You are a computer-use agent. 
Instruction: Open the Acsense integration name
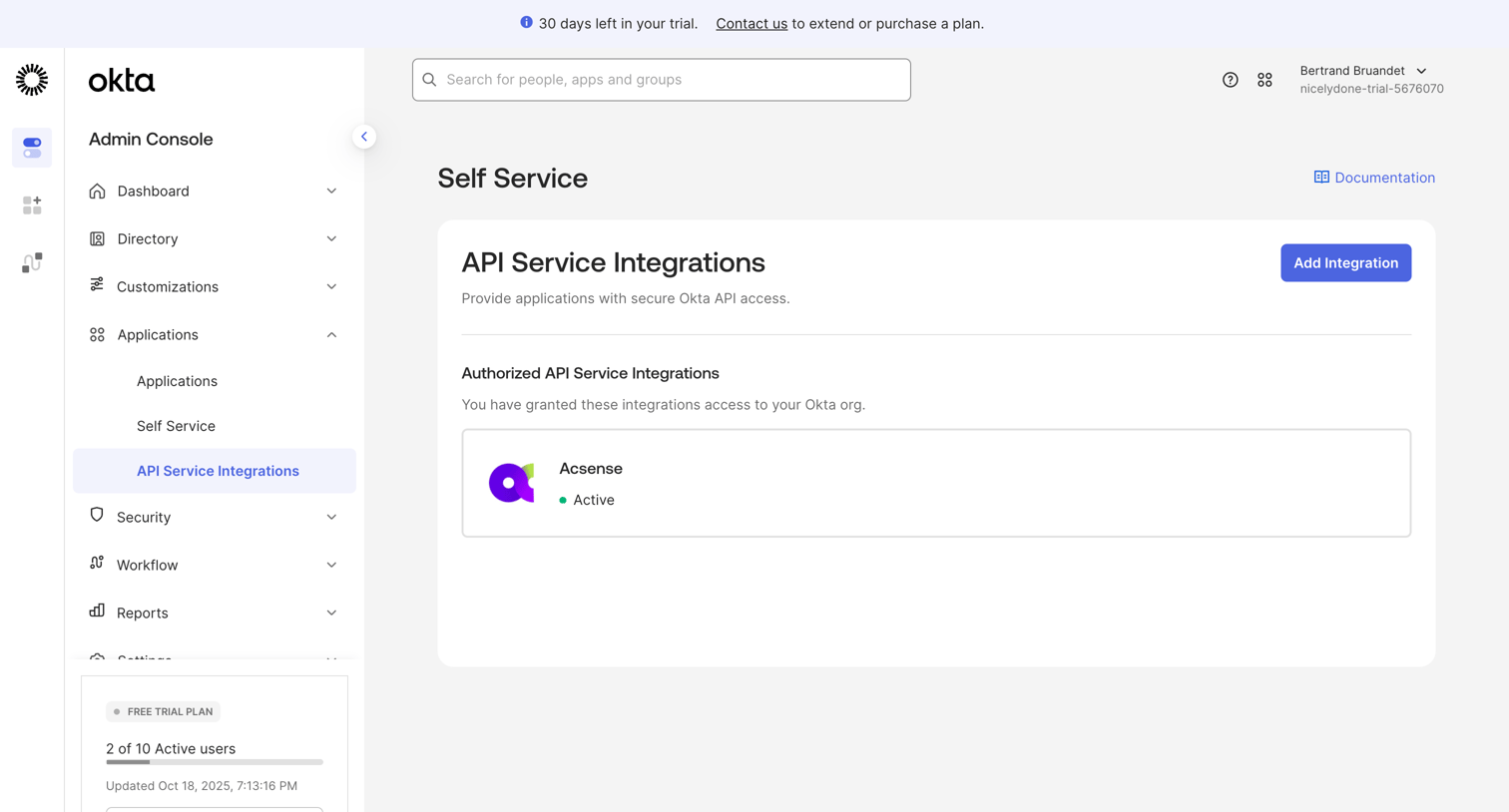point(591,468)
